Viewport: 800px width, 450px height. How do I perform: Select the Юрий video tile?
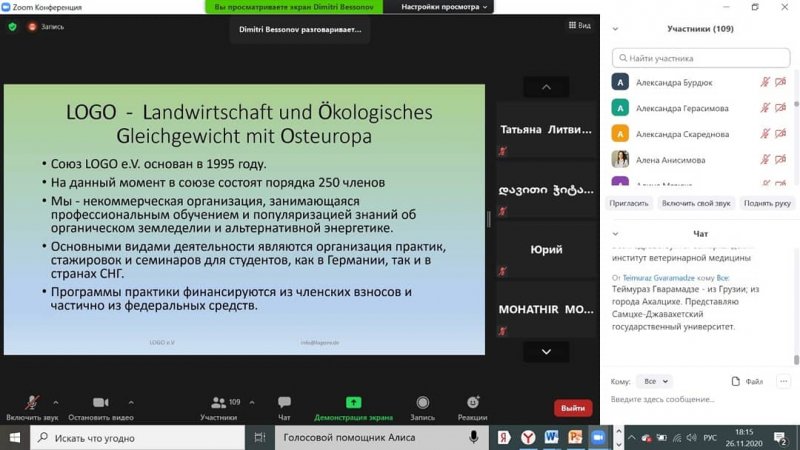pos(546,249)
